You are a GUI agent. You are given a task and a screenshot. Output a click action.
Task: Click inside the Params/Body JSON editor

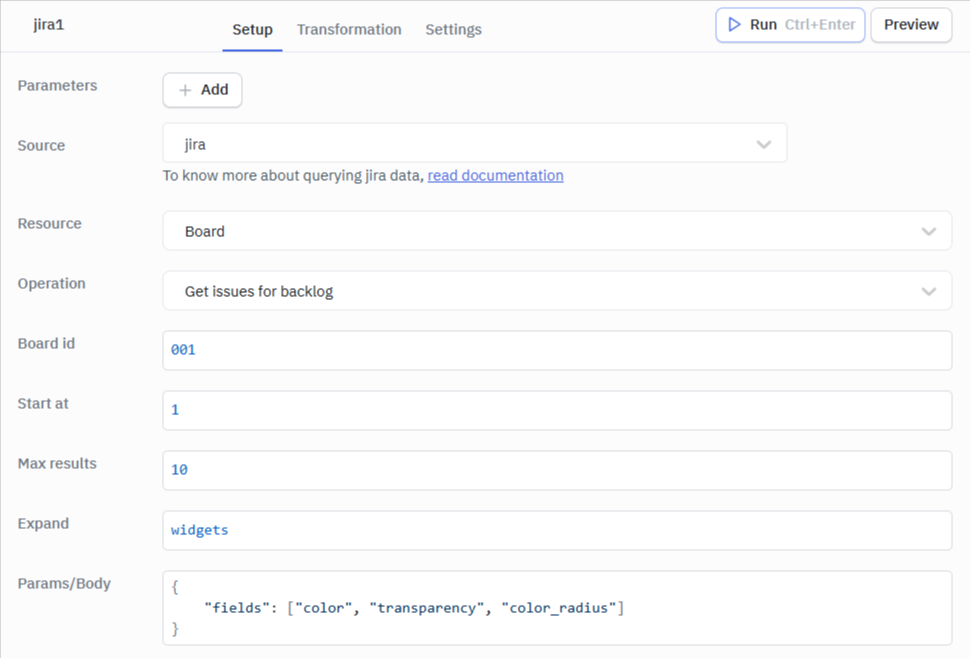coord(557,608)
